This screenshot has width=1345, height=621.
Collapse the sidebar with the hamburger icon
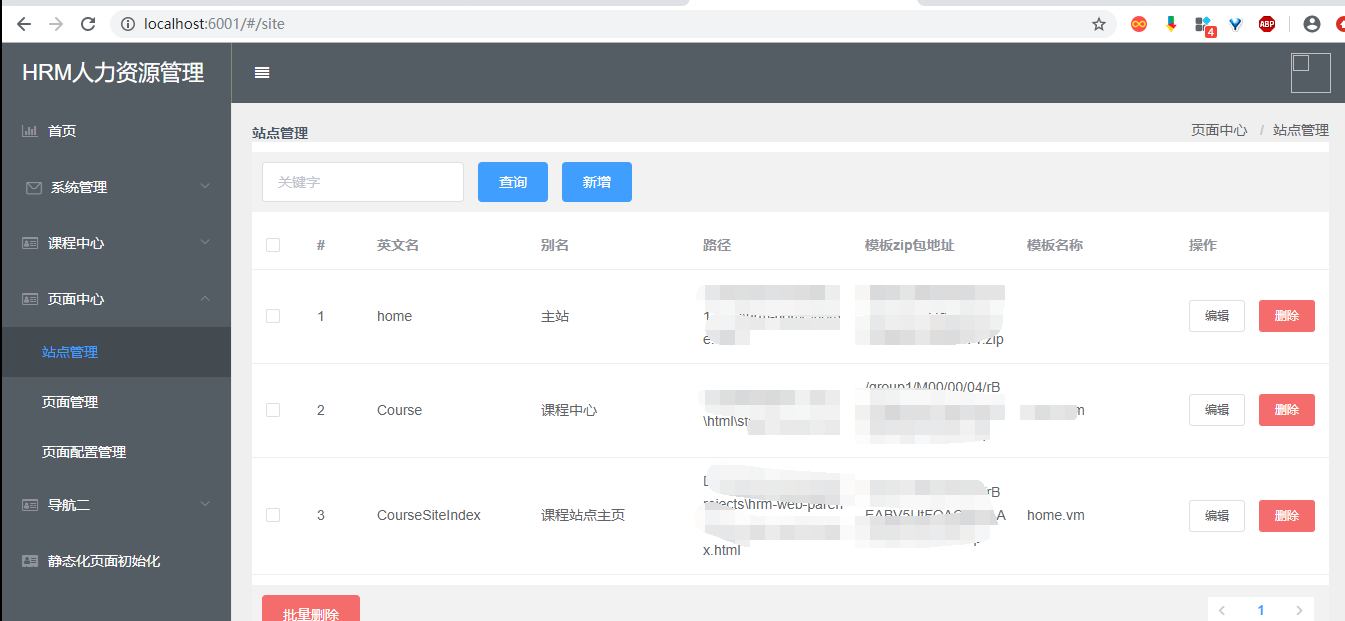[x=260, y=72]
